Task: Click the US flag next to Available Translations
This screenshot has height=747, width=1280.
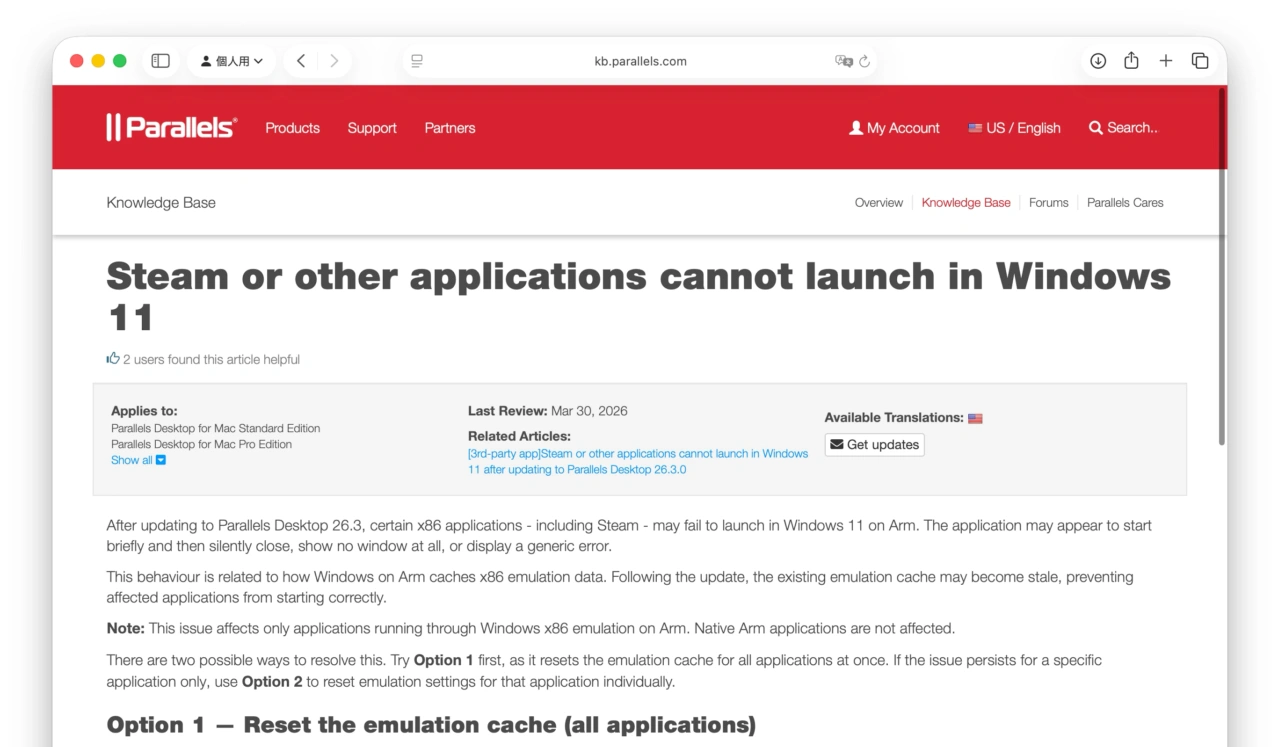Action: click(x=975, y=417)
